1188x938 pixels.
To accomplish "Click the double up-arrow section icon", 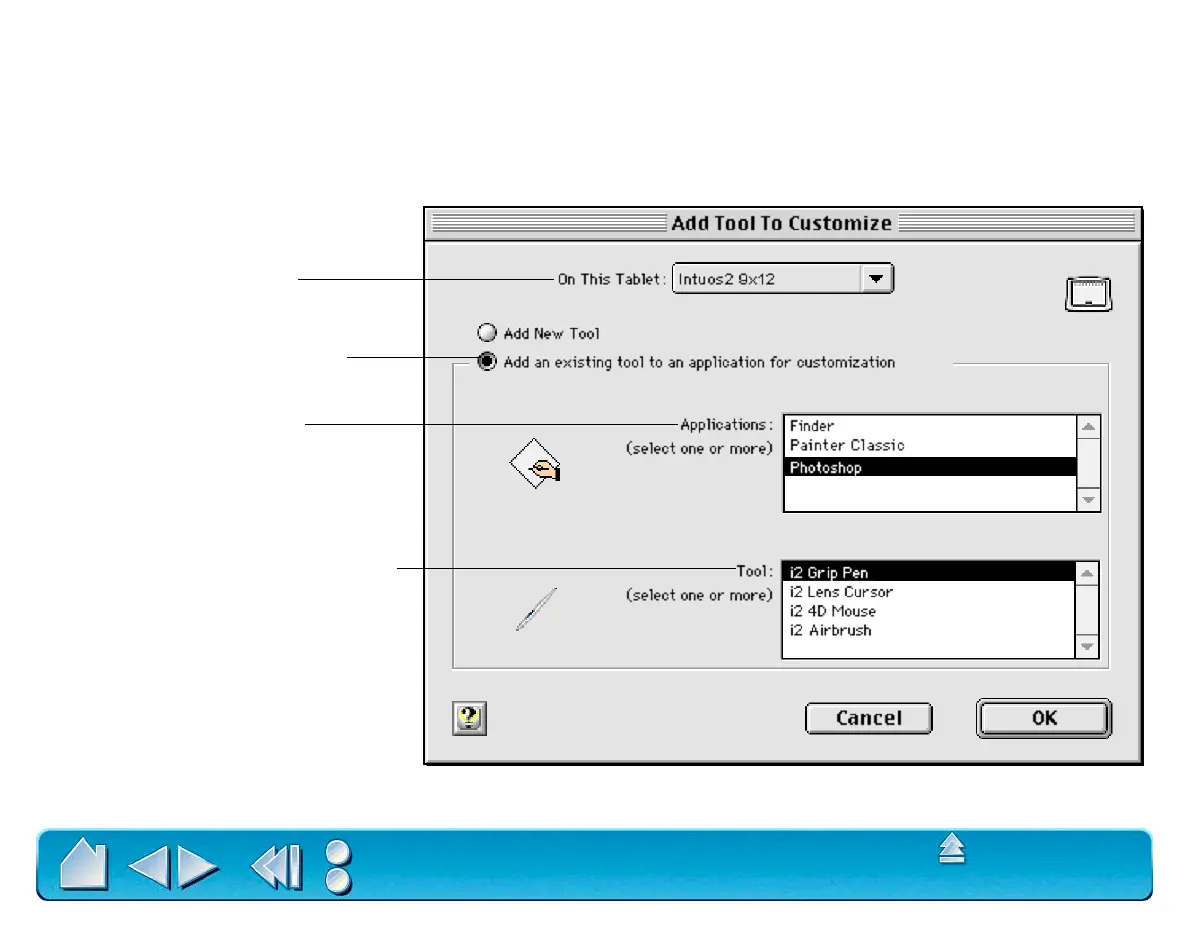I will tap(952, 848).
